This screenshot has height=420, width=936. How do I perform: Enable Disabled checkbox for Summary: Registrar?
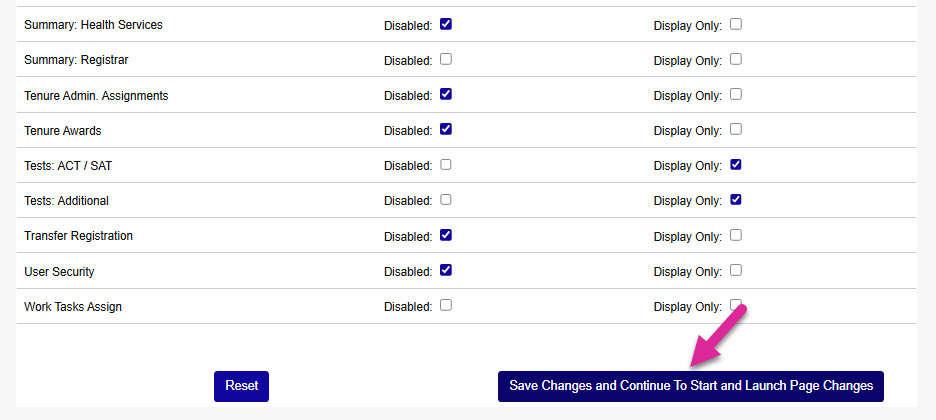coord(446,59)
